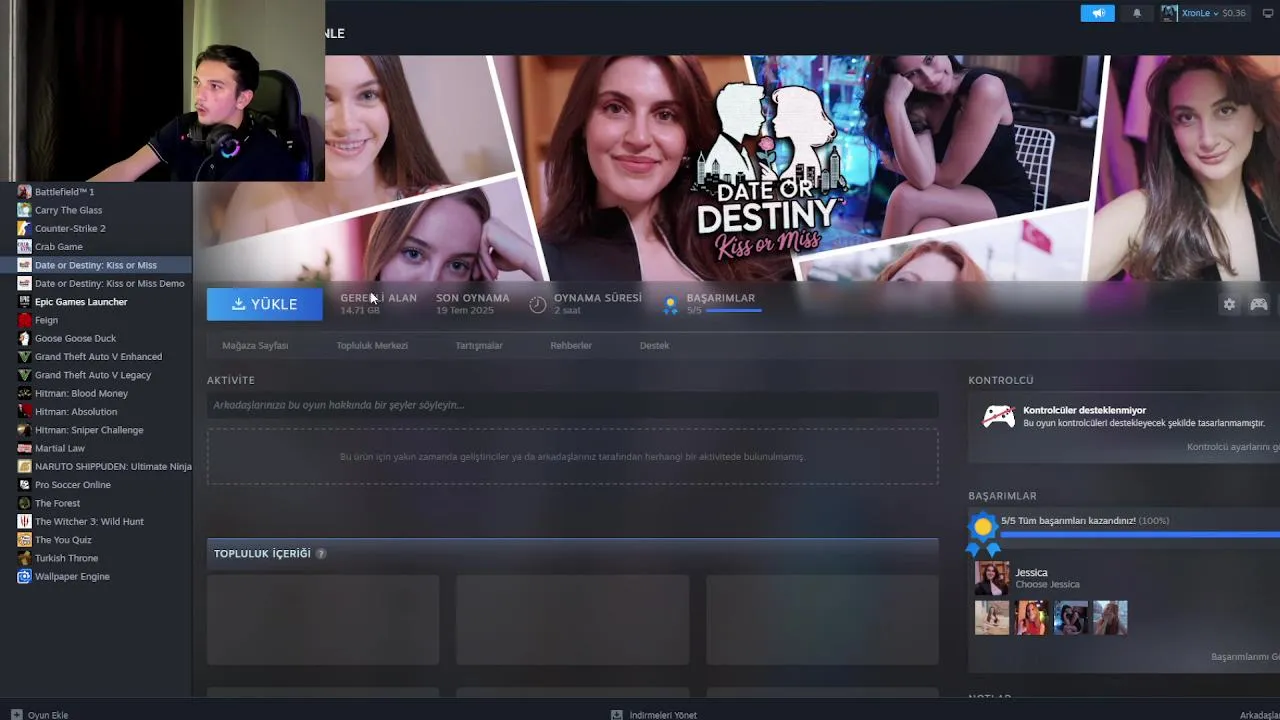
Task: Click the SON OYNAMA 19 Tem 2025 stat
Action: (472, 304)
